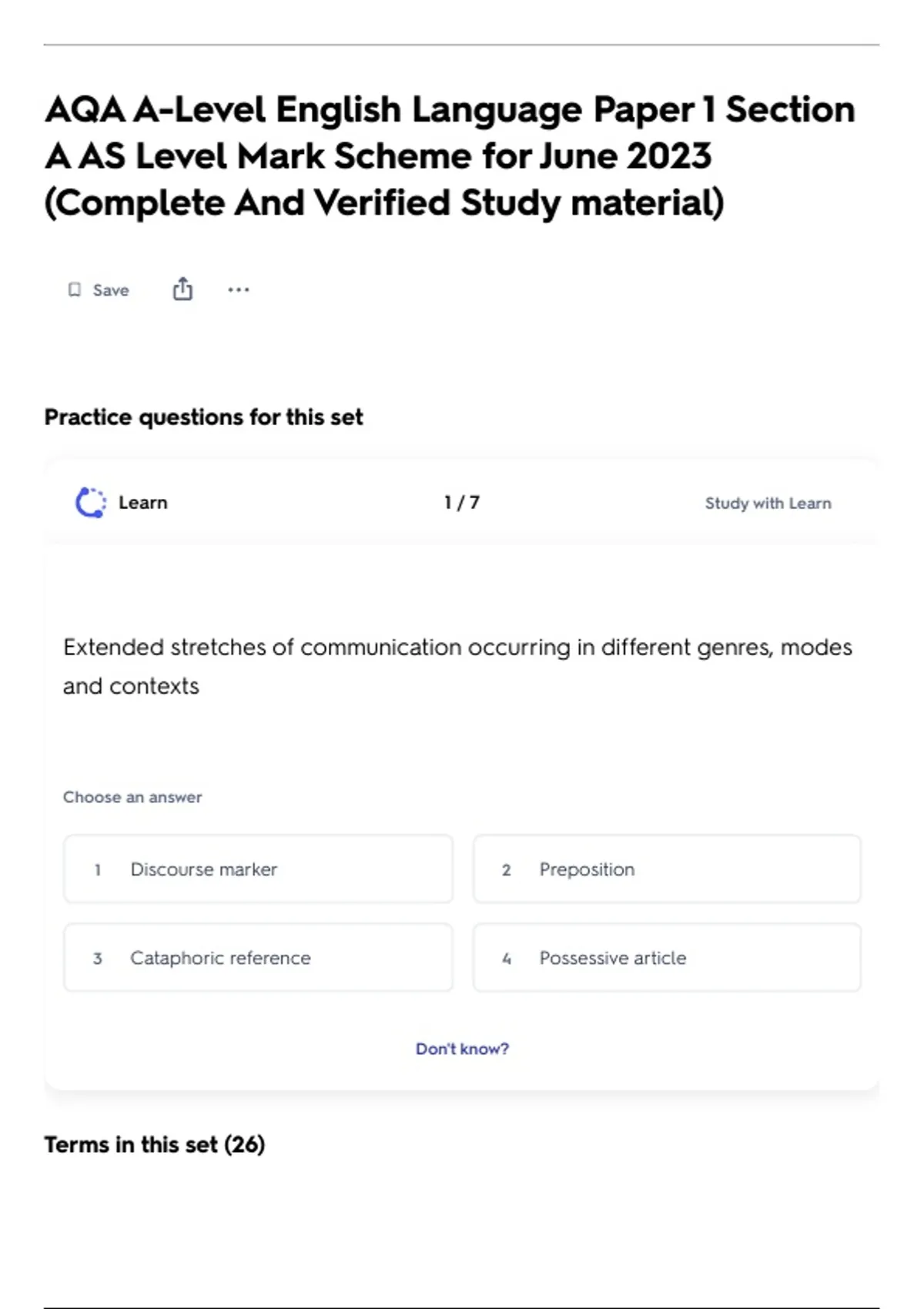Click the Don't know? link
Image resolution: width=924 pixels, height=1309 pixels.
click(462, 1049)
